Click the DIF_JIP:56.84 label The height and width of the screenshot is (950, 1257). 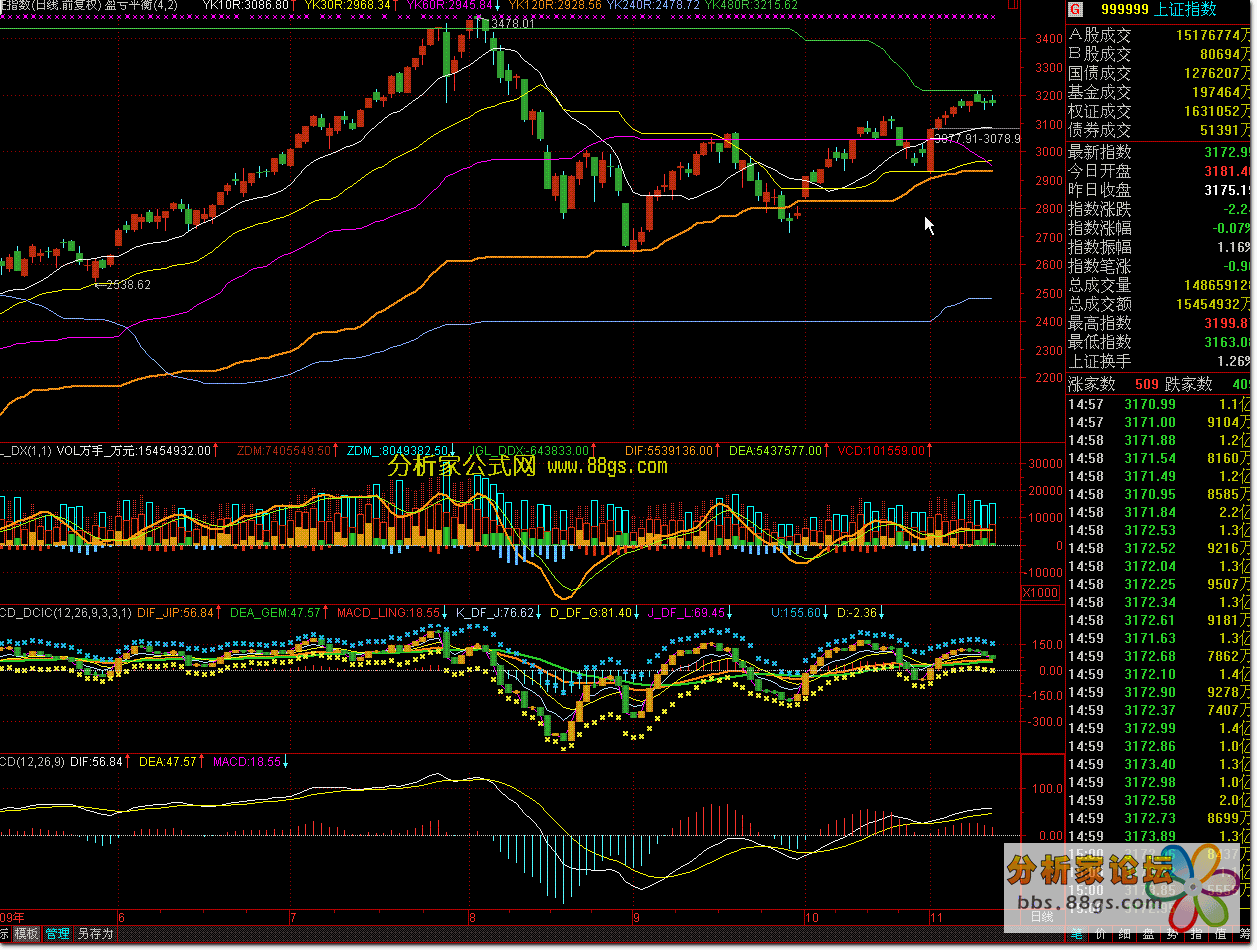point(175,612)
